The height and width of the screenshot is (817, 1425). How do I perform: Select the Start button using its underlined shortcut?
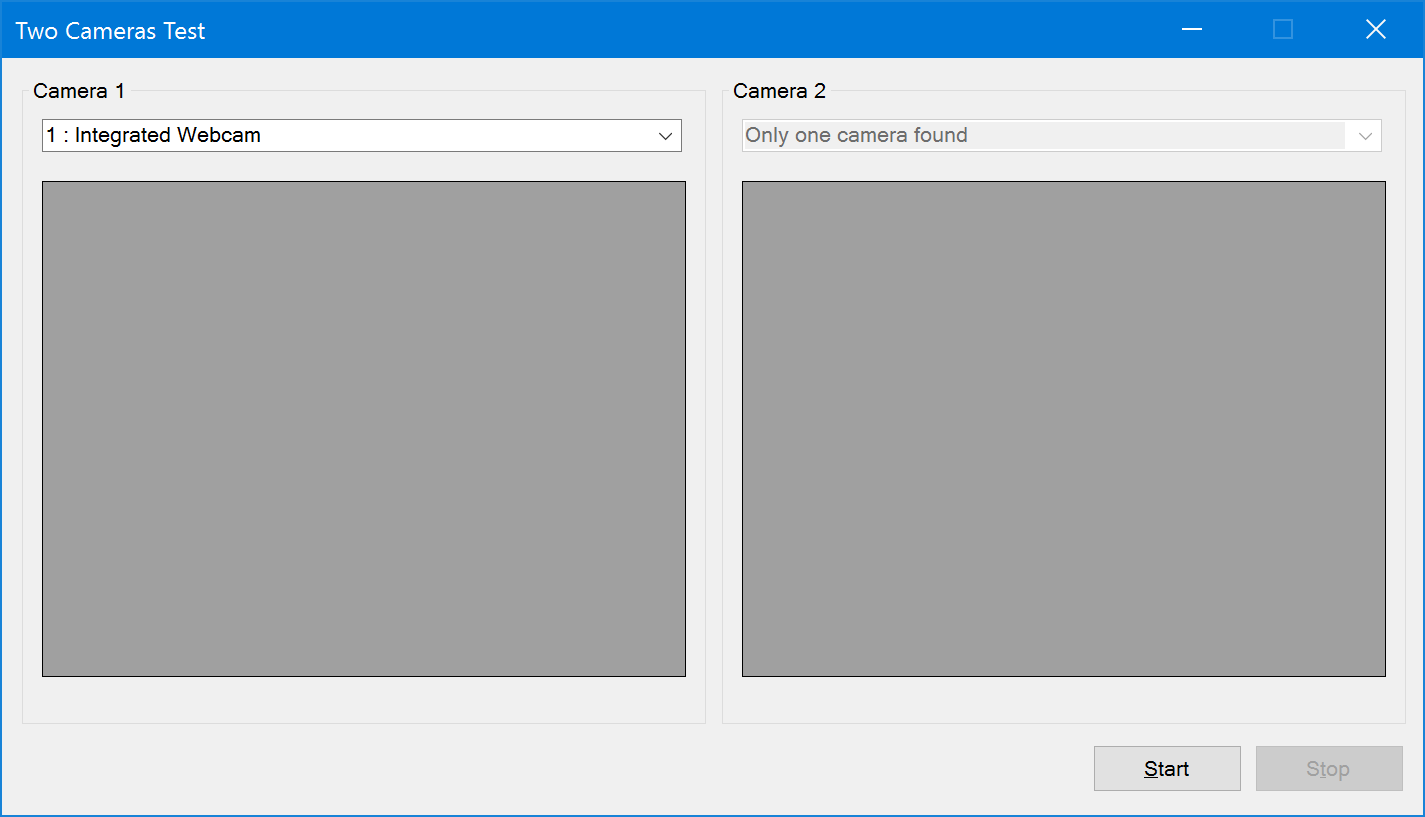coord(1166,768)
